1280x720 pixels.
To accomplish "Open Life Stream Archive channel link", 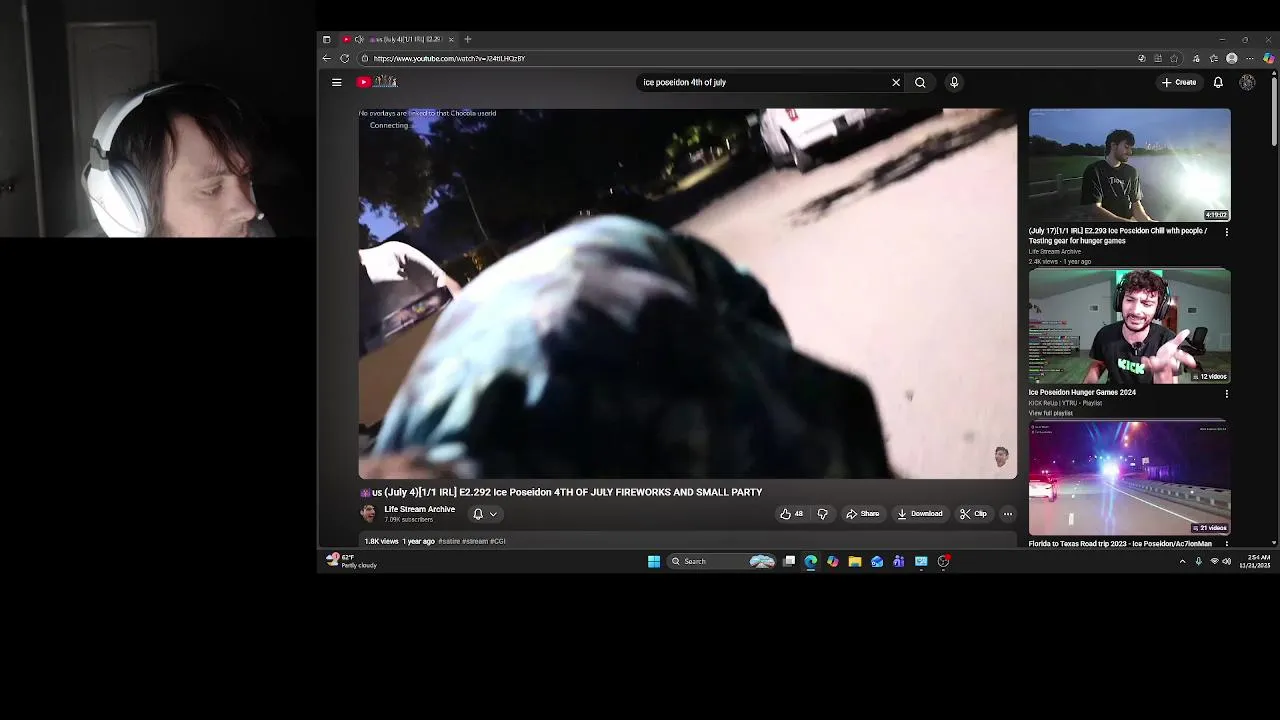I will (x=419, y=509).
